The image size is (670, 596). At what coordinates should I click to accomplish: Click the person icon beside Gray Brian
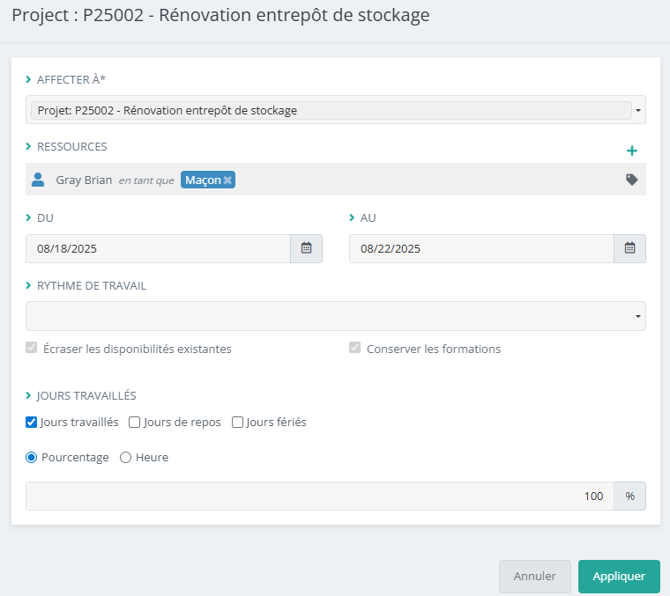point(38,180)
